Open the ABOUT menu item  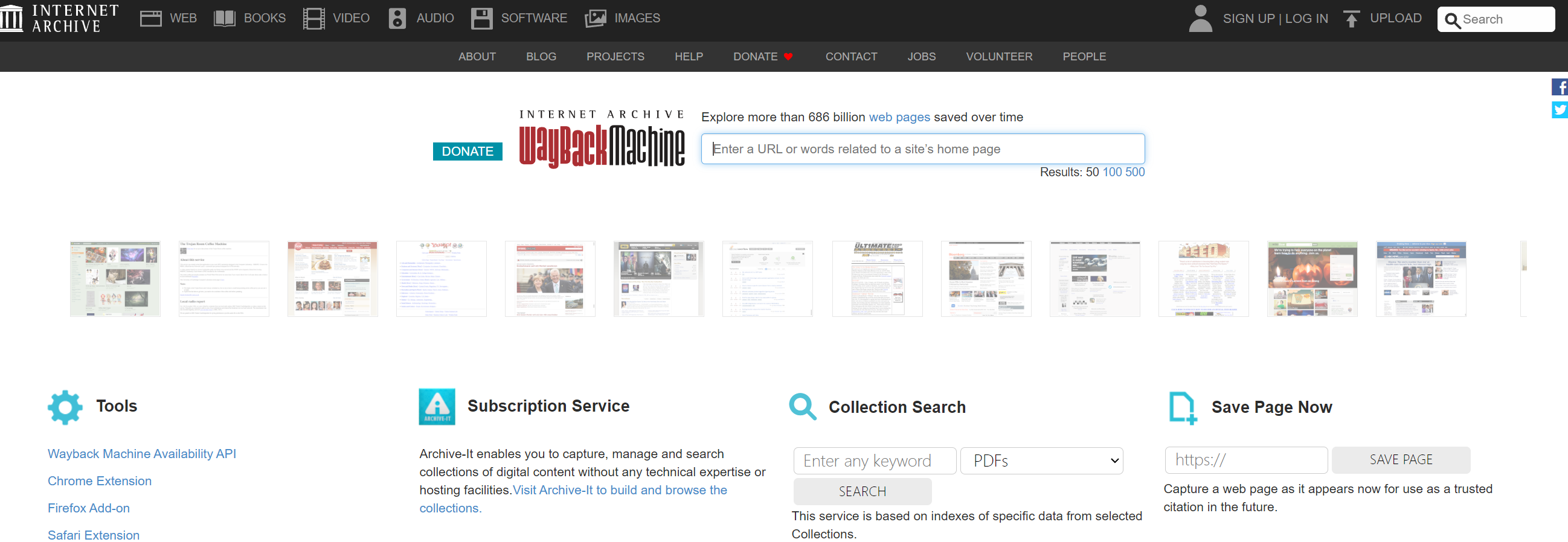tap(477, 57)
